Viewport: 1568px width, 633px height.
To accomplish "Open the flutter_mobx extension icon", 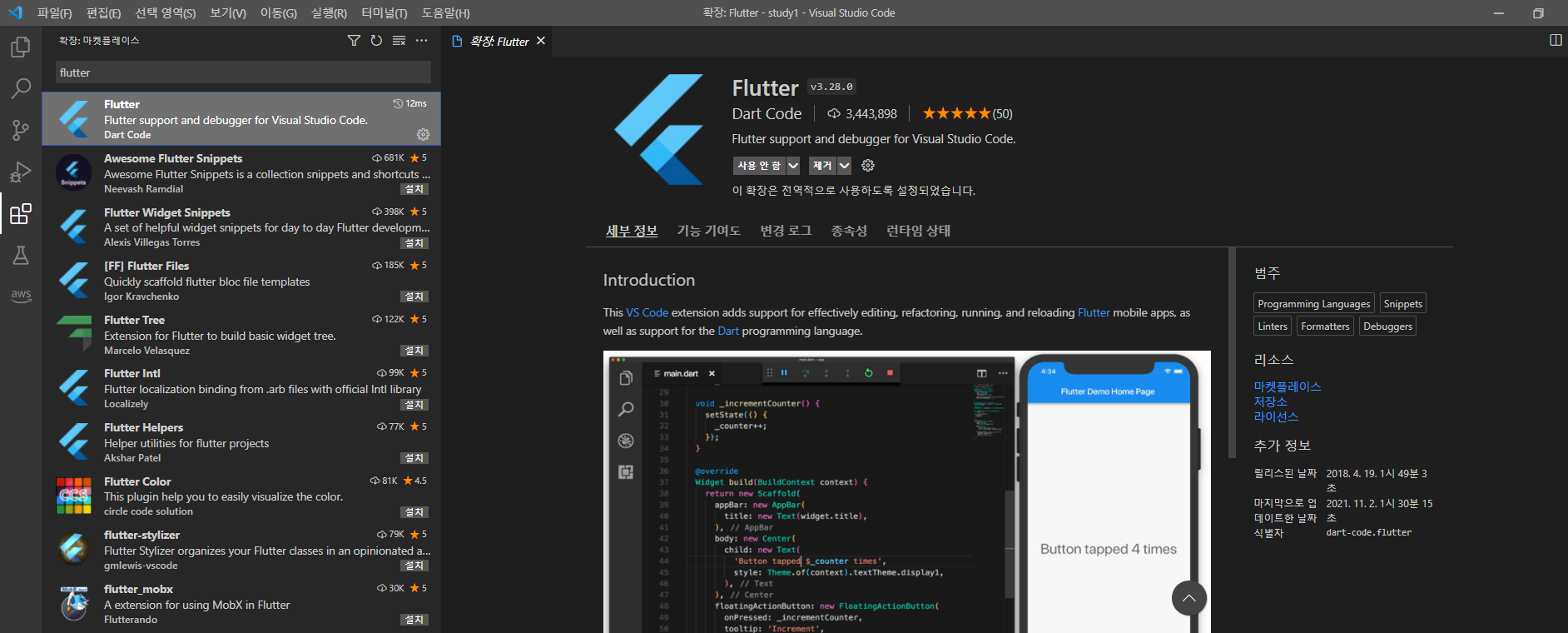I will pos(73,603).
